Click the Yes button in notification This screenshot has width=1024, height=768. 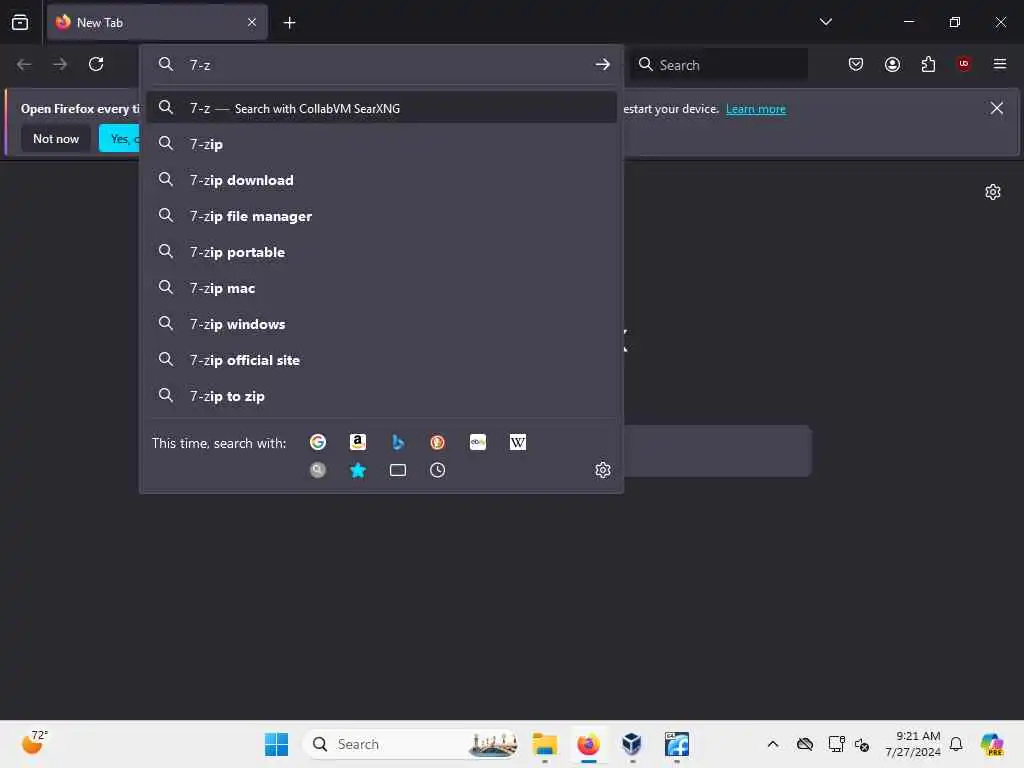tap(119, 138)
